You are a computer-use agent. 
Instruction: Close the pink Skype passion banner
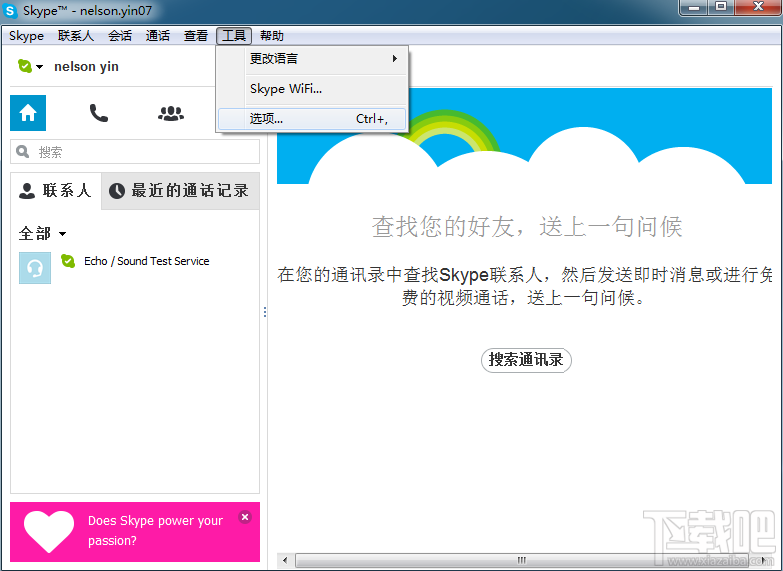click(x=245, y=517)
